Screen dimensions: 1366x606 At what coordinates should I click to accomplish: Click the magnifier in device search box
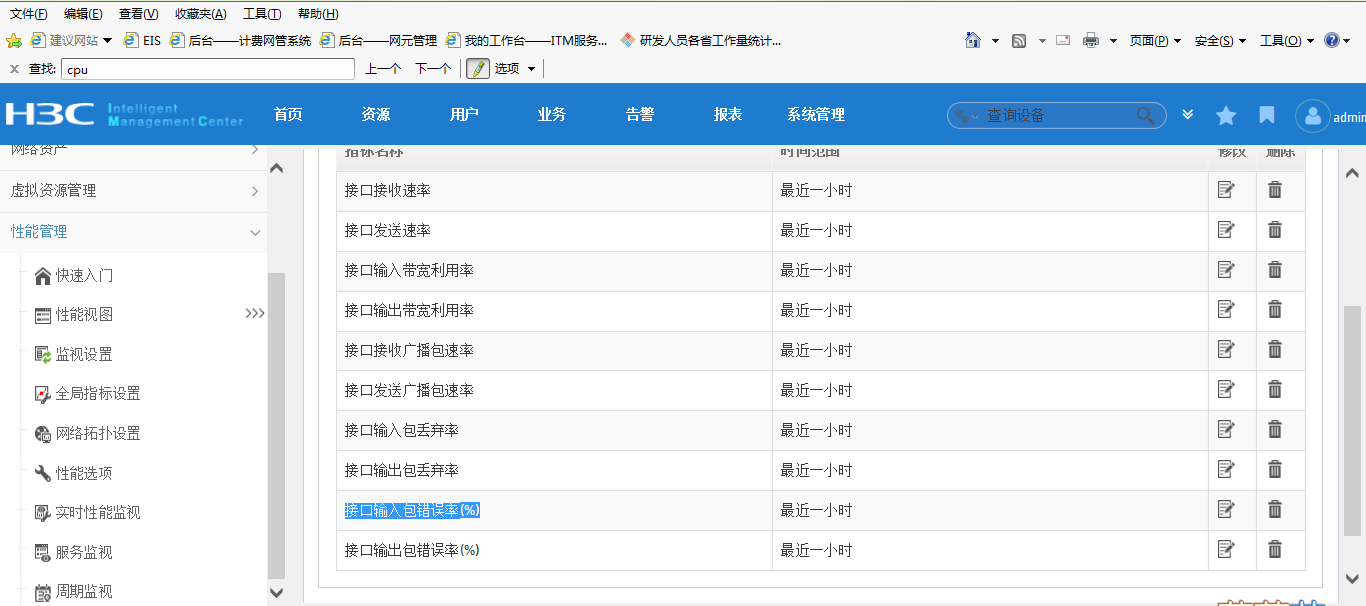[1146, 116]
